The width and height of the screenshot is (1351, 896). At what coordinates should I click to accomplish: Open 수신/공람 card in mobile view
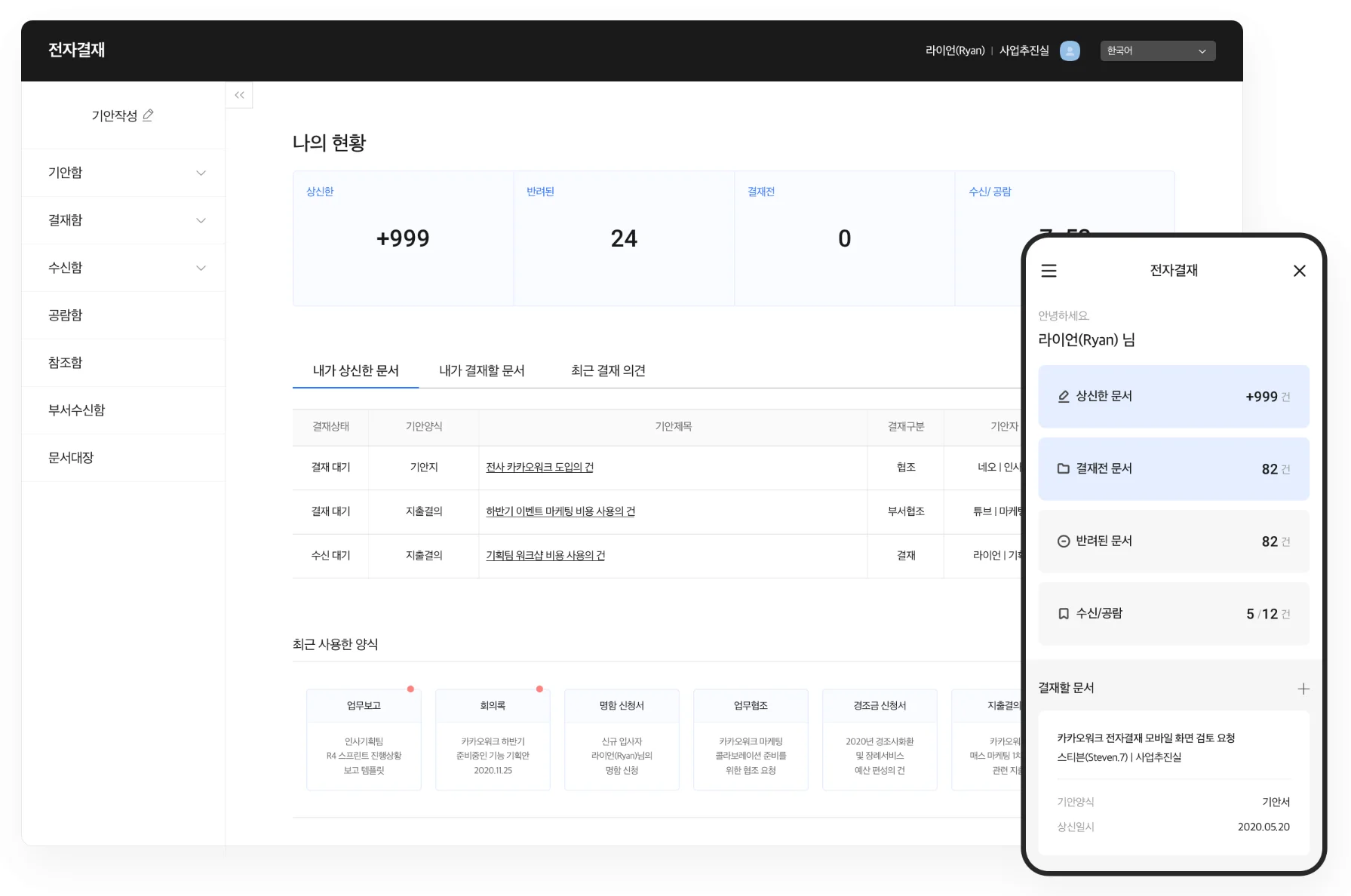1173,614
